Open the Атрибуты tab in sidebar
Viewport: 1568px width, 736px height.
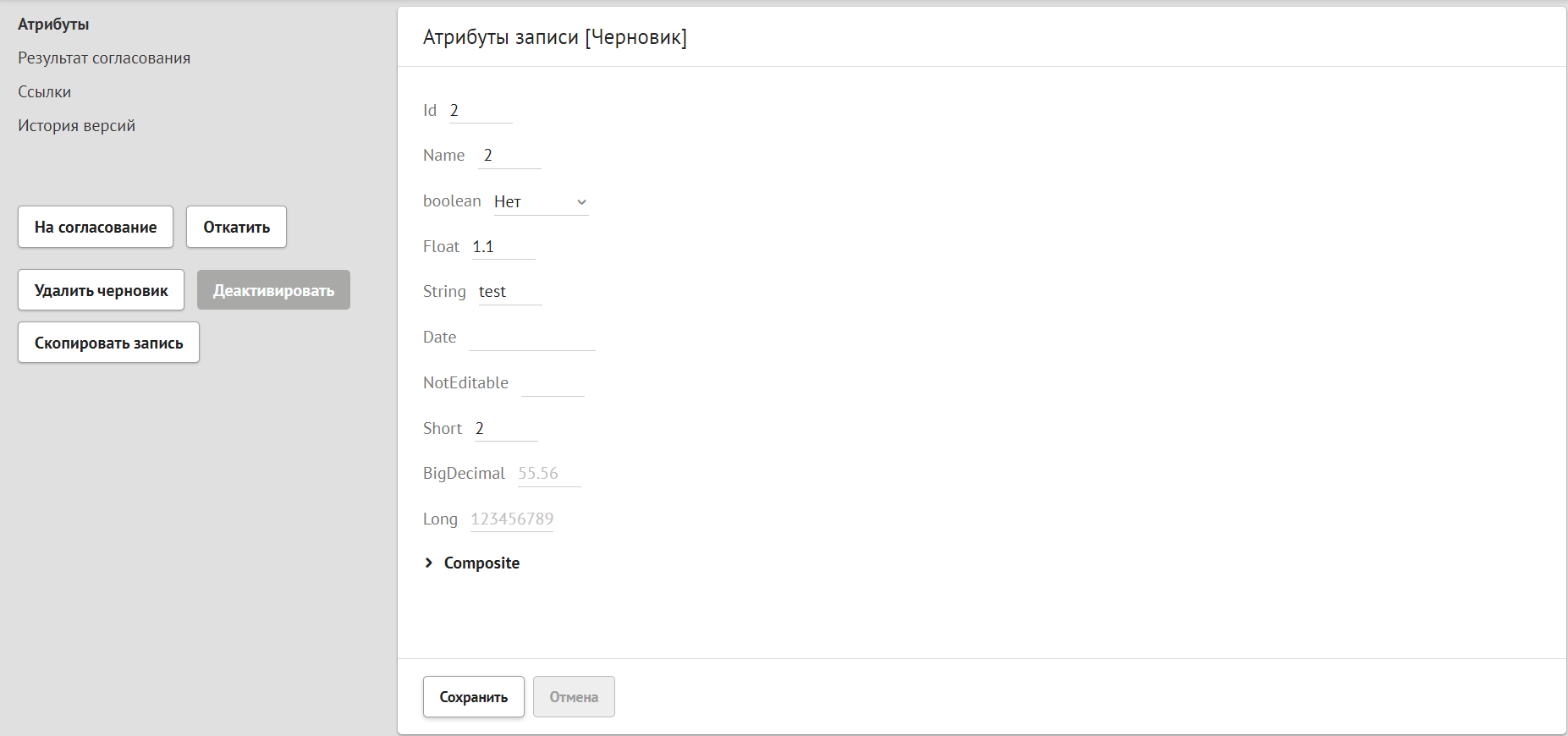pyautogui.click(x=53, y=25)
